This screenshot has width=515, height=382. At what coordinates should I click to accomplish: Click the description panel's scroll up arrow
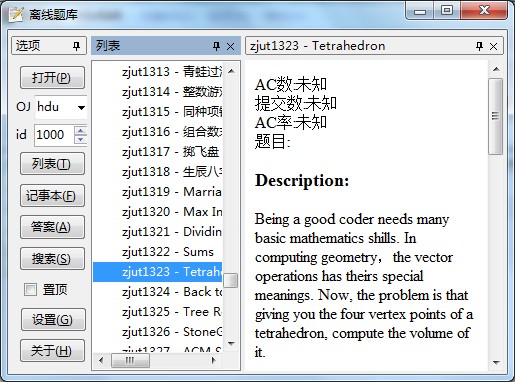[x=496, y=69]
